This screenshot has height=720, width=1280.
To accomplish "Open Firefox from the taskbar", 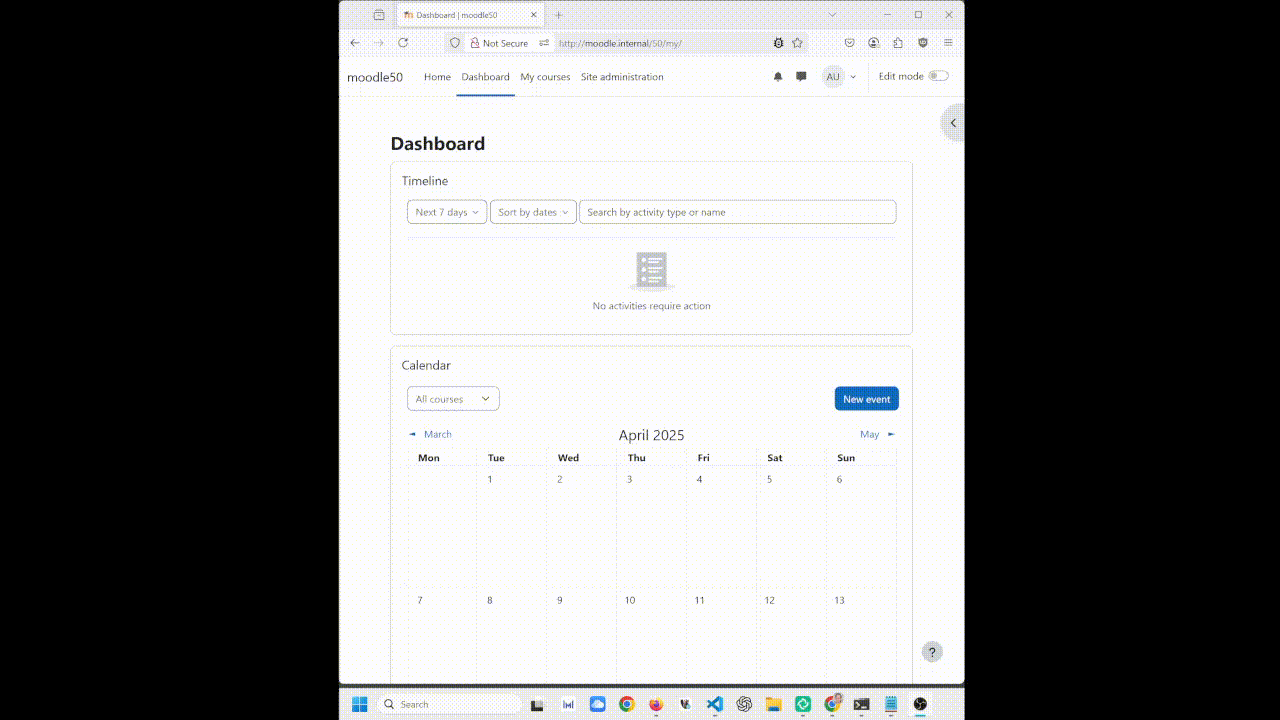I will point(656,704).
